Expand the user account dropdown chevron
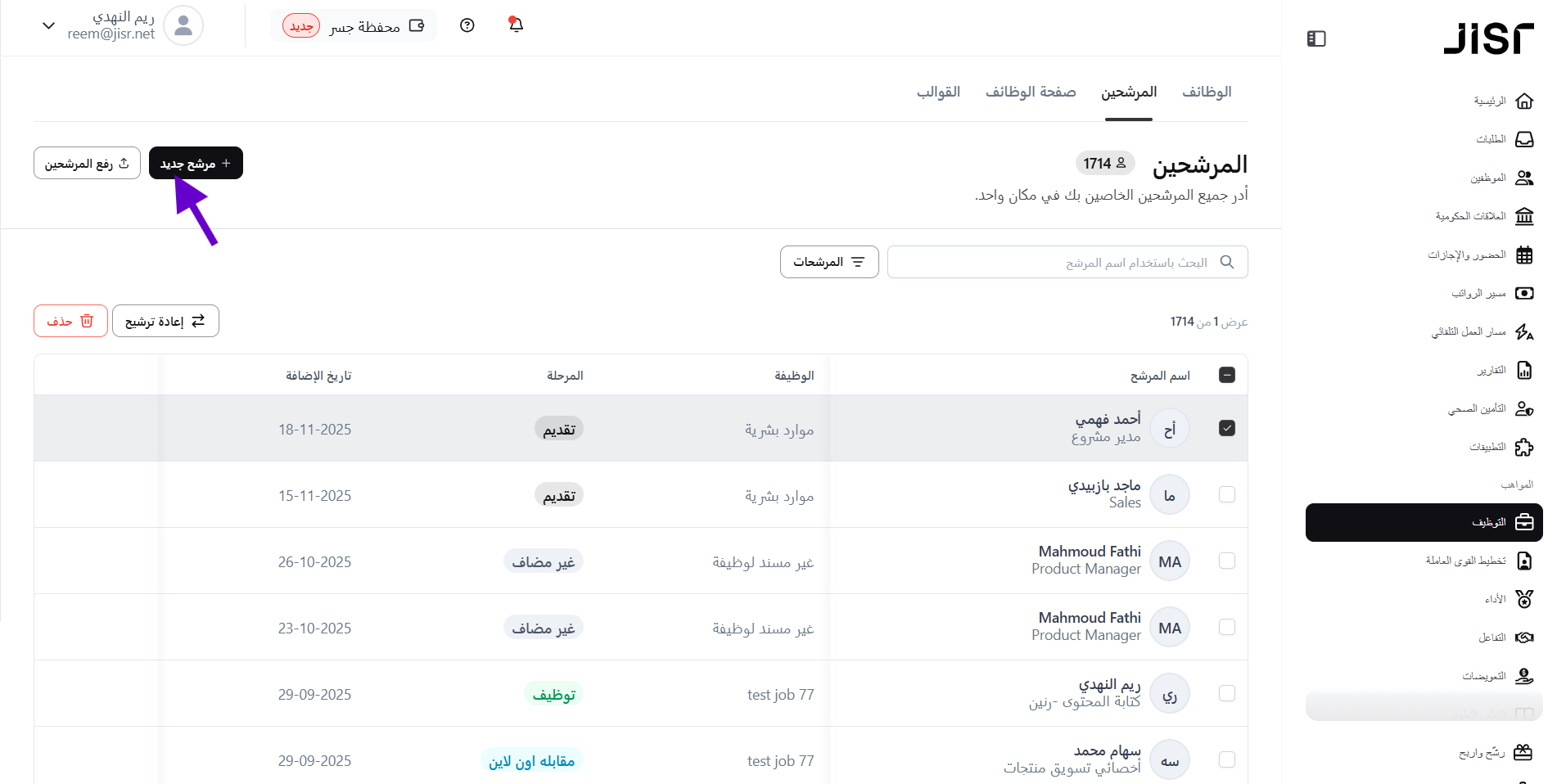 coord(49,25)
